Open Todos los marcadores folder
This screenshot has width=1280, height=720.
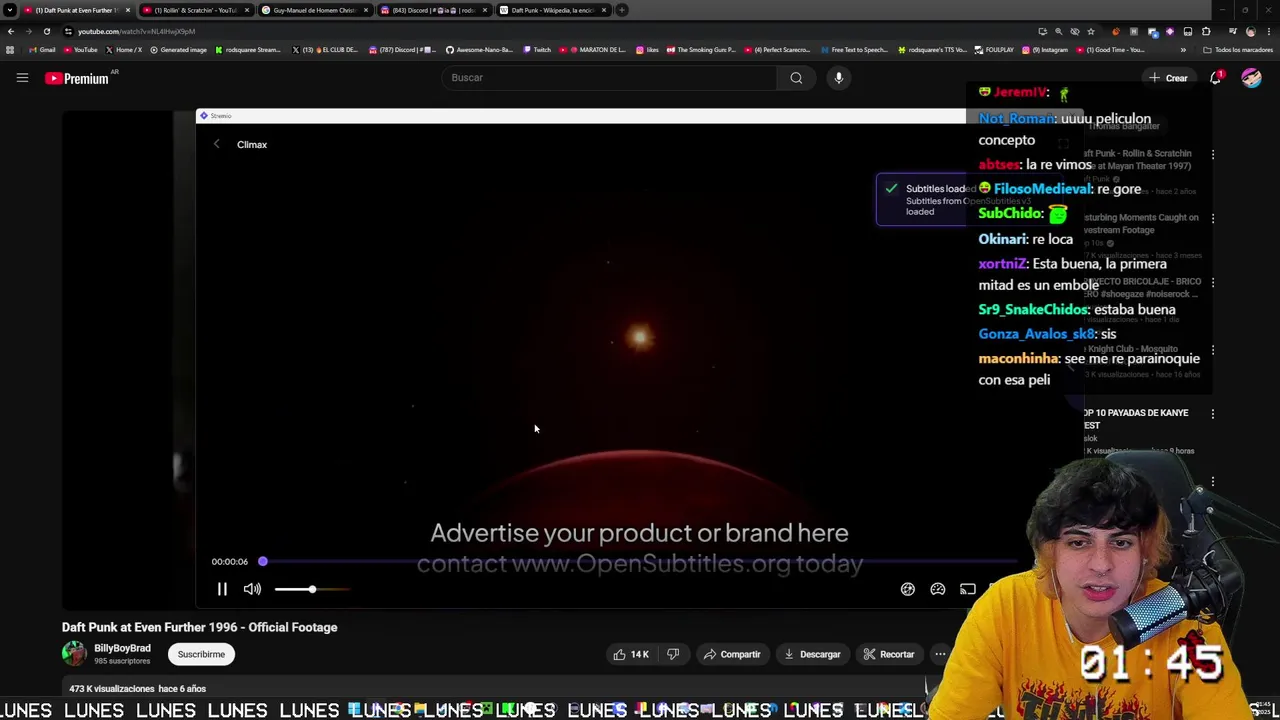tap(1238, 50)
